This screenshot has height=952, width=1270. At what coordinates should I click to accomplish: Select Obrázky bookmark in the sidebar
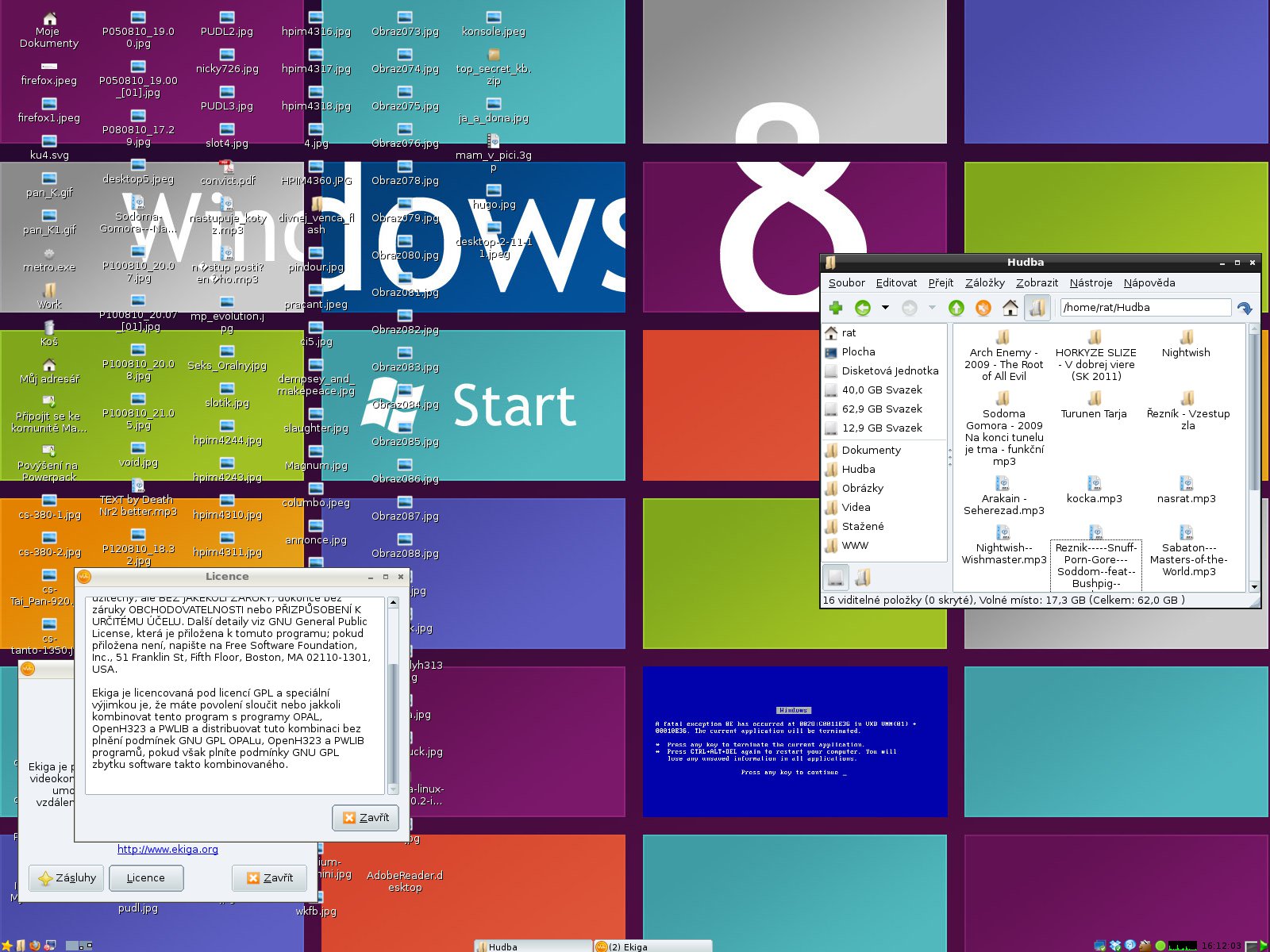click(x=885, y=489)
